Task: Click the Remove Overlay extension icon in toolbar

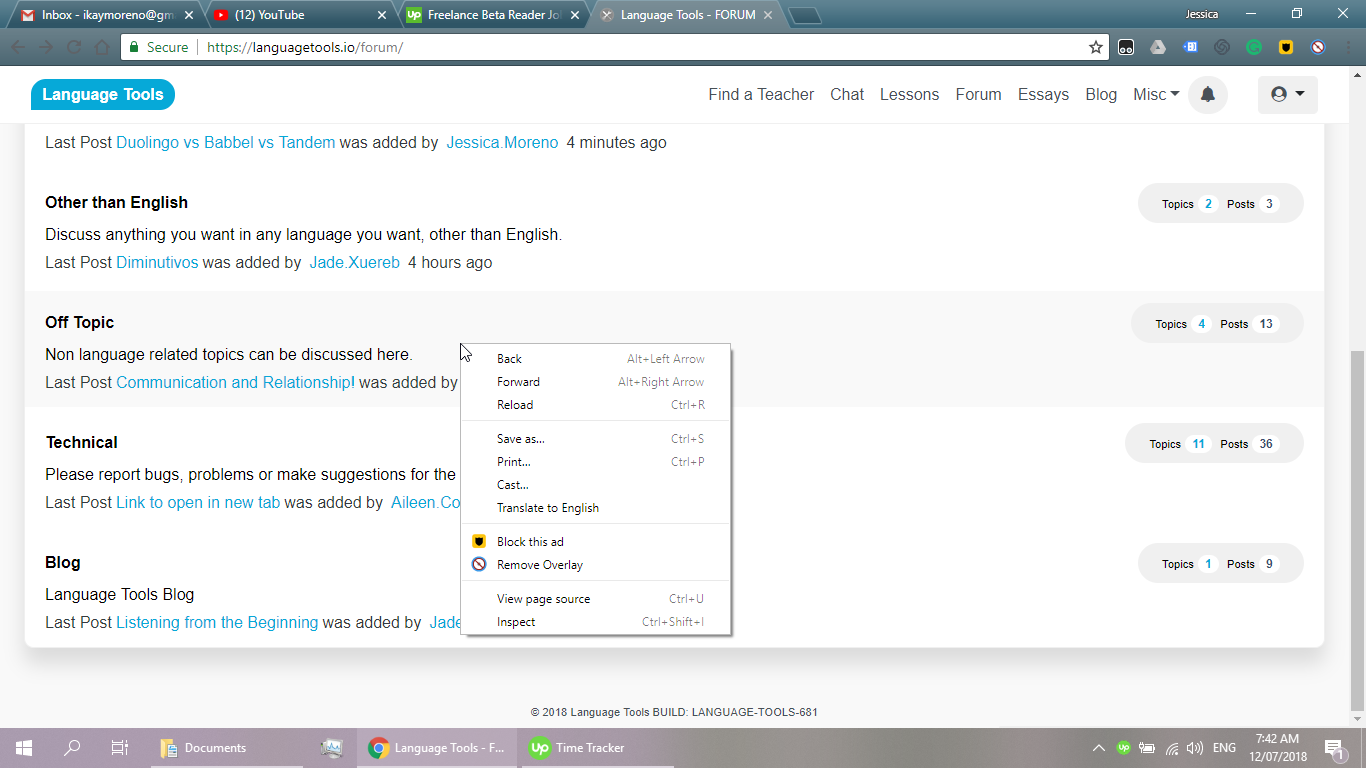Action: point(1318,47)
